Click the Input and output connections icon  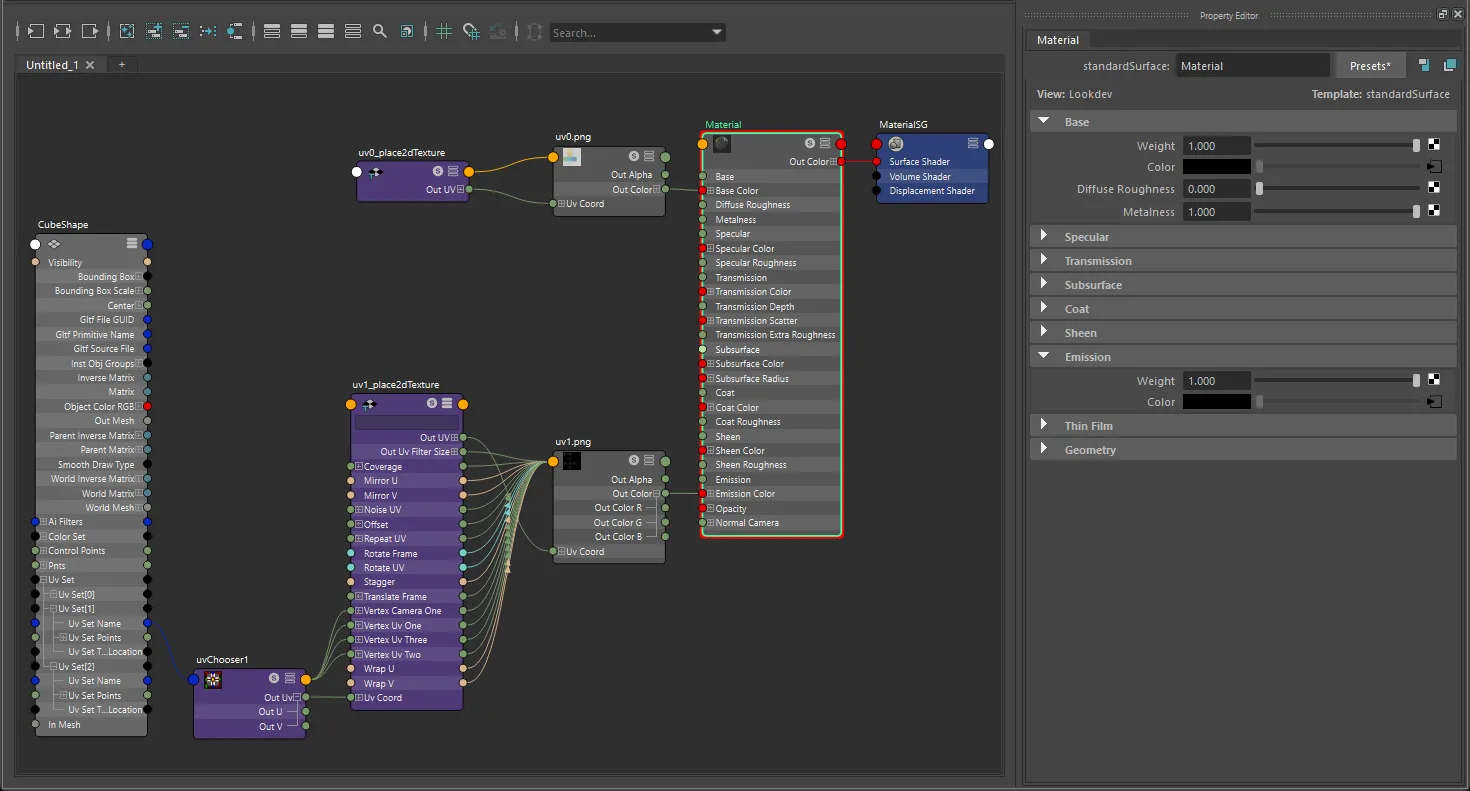(62, 32)
